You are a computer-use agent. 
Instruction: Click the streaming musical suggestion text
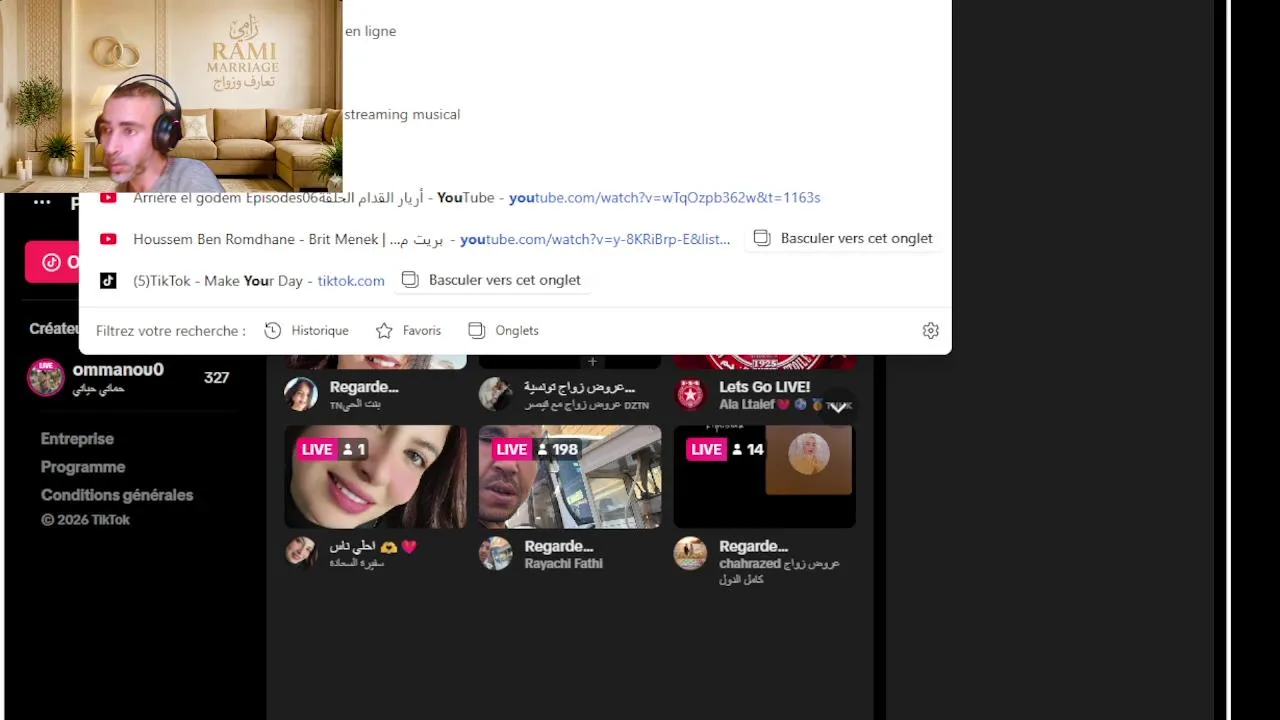click(402, 115)
